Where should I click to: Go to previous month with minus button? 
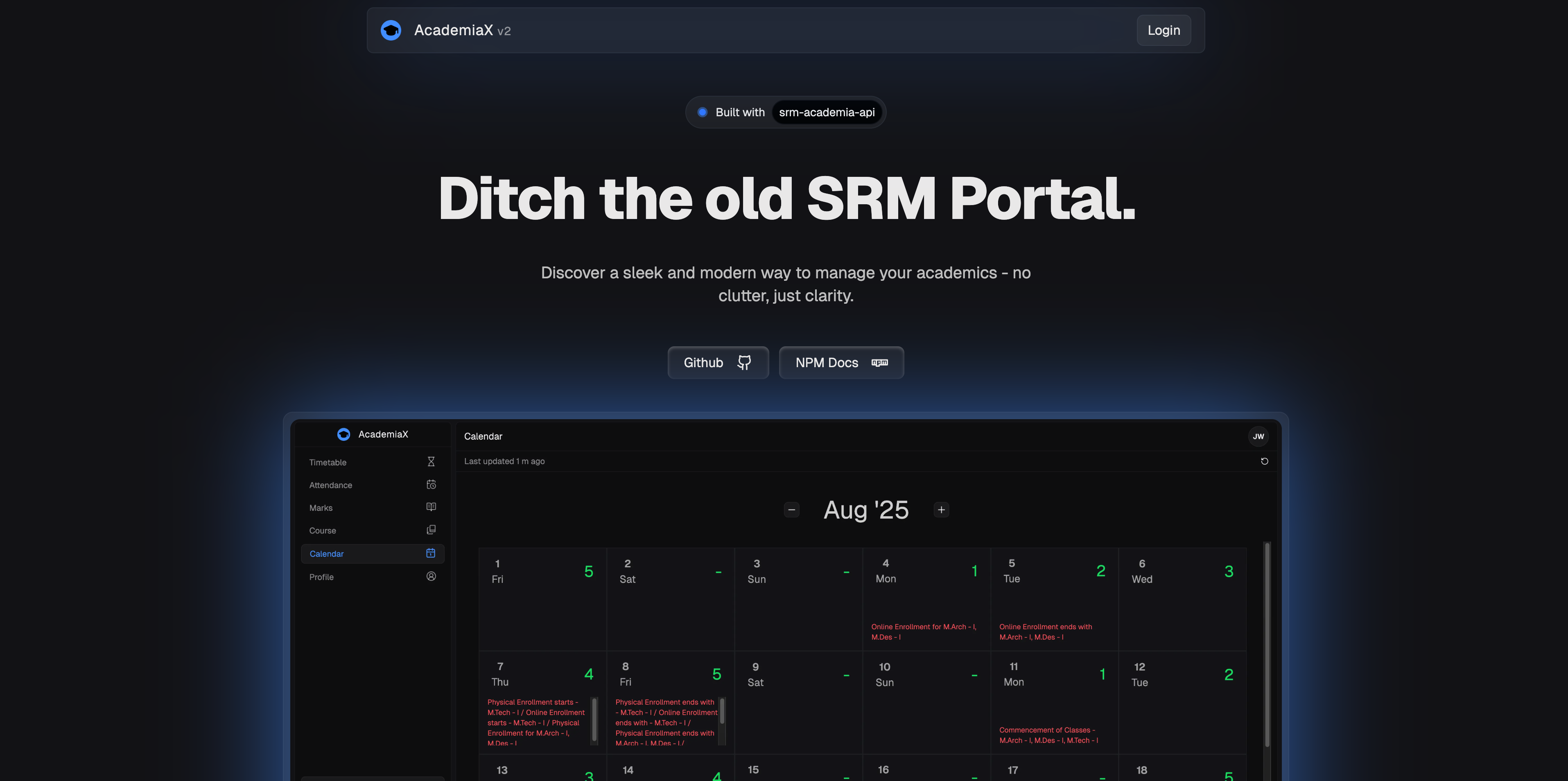pyautogui.click(x=791, y=510)
